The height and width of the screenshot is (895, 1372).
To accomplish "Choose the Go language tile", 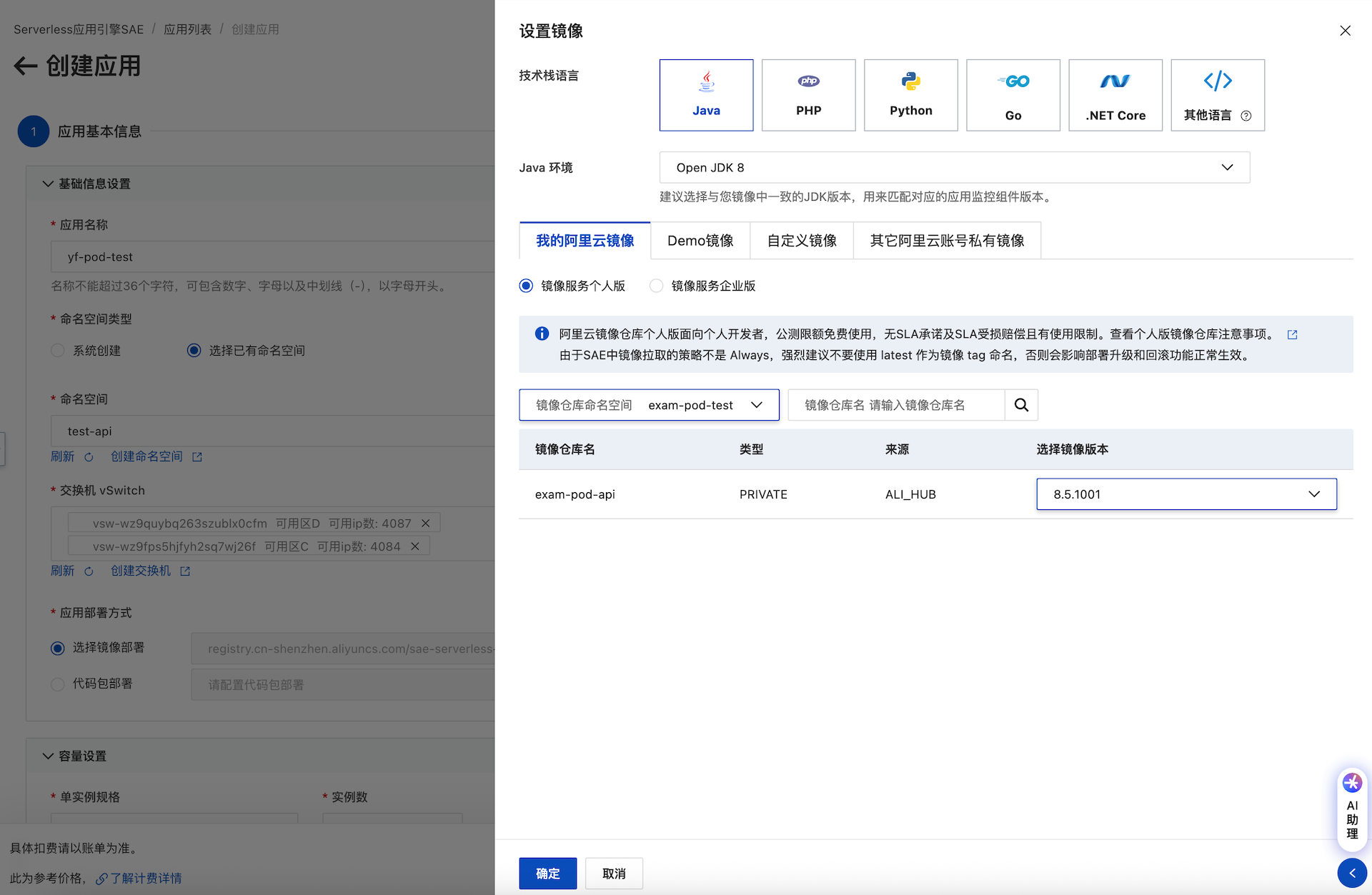I will (x=1013, y=95).
